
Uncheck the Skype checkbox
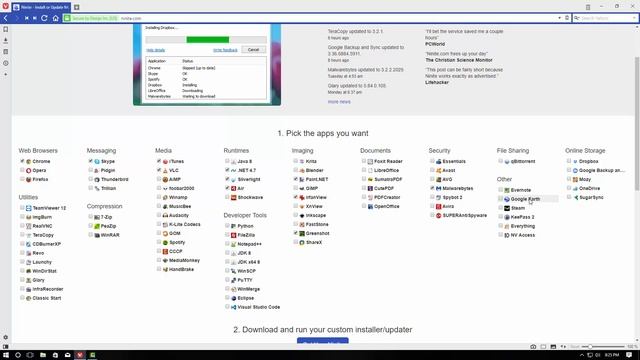pos(90,161)
